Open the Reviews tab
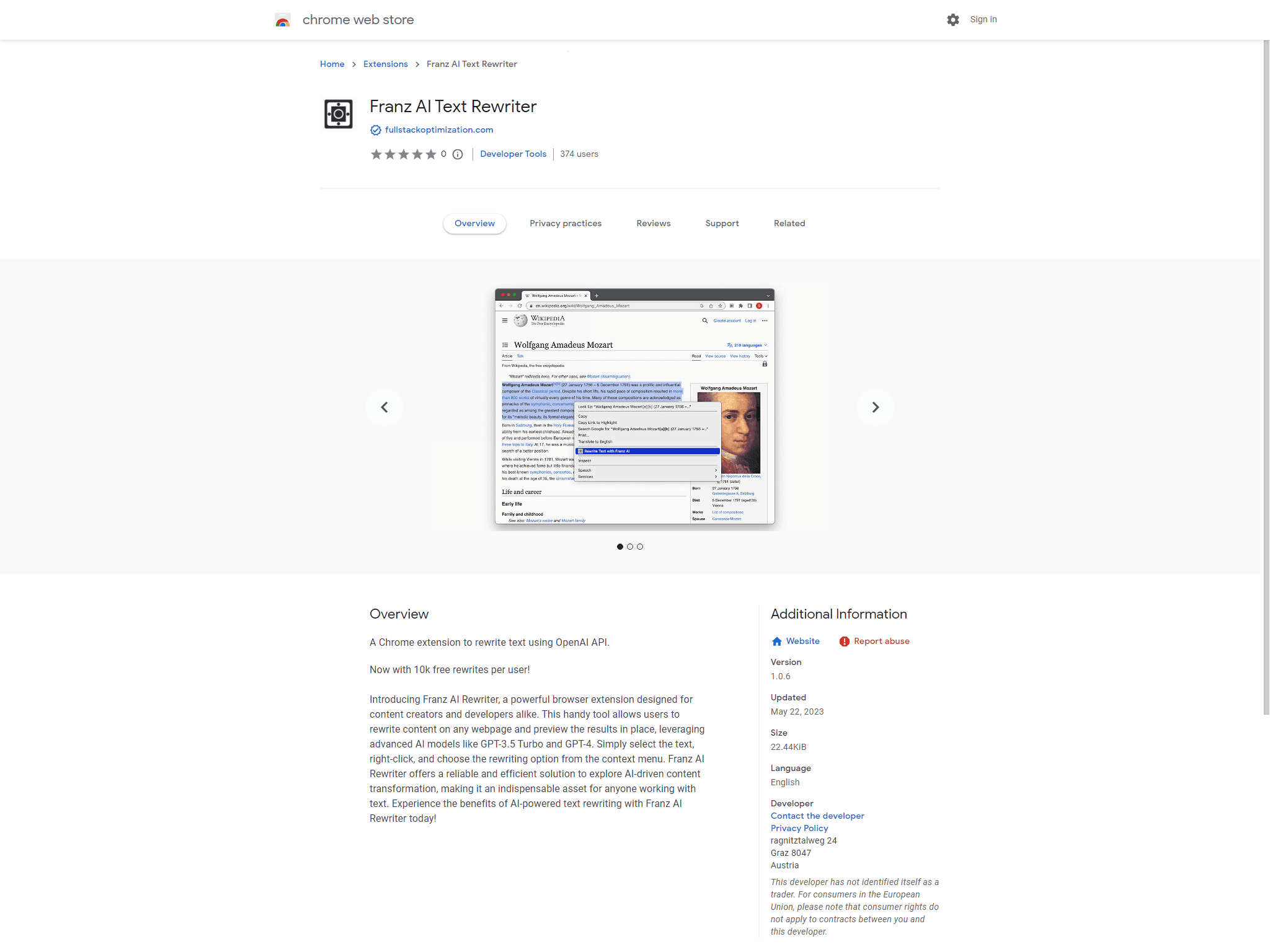The width and height of the screenshot is (1270, 952). click(x=654, y=224)
